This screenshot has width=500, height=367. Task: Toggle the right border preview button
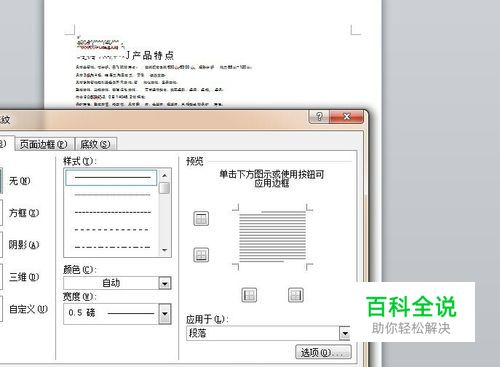pyautogui.click(x=296, y=295)
